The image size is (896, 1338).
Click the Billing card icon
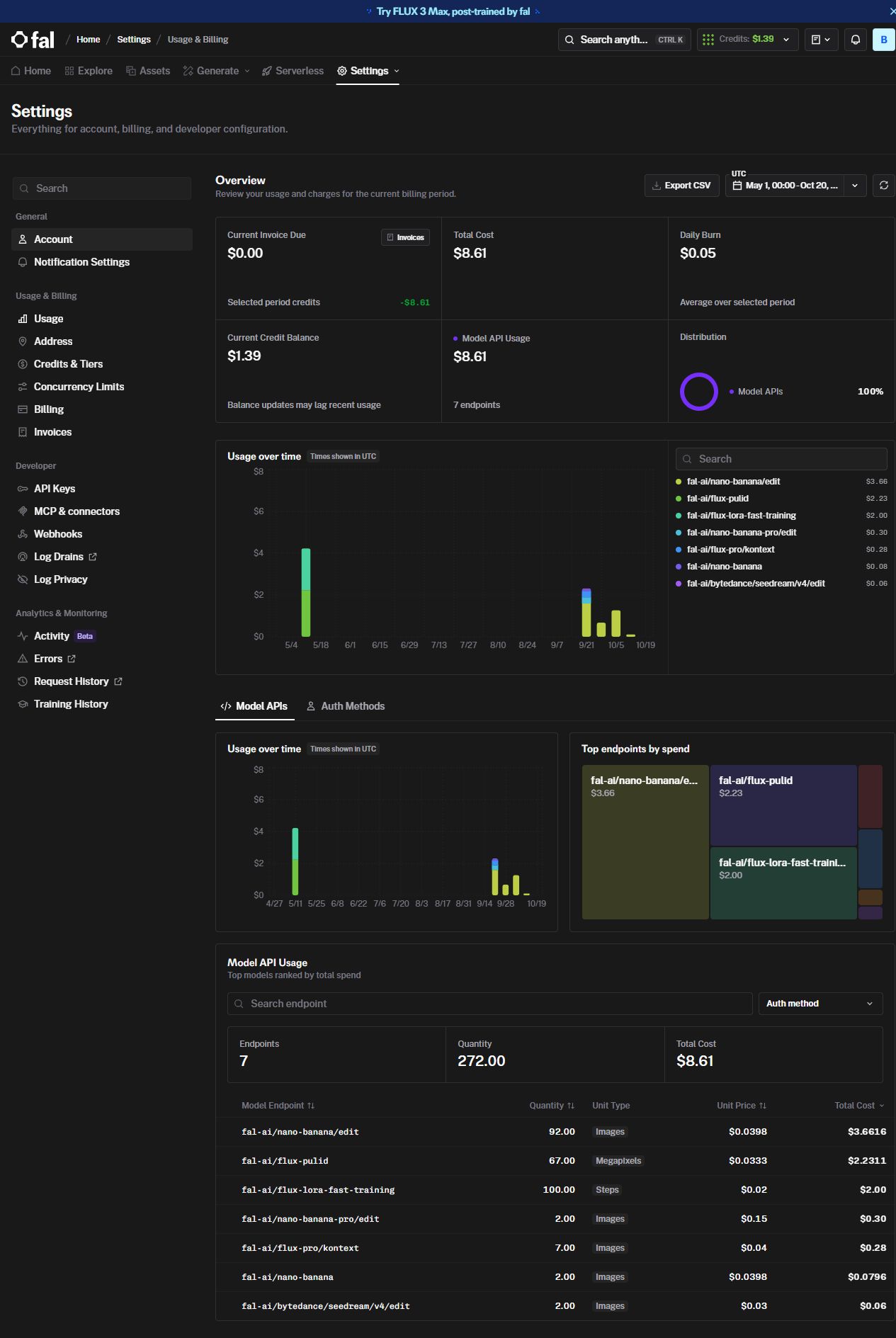(23, 409)
